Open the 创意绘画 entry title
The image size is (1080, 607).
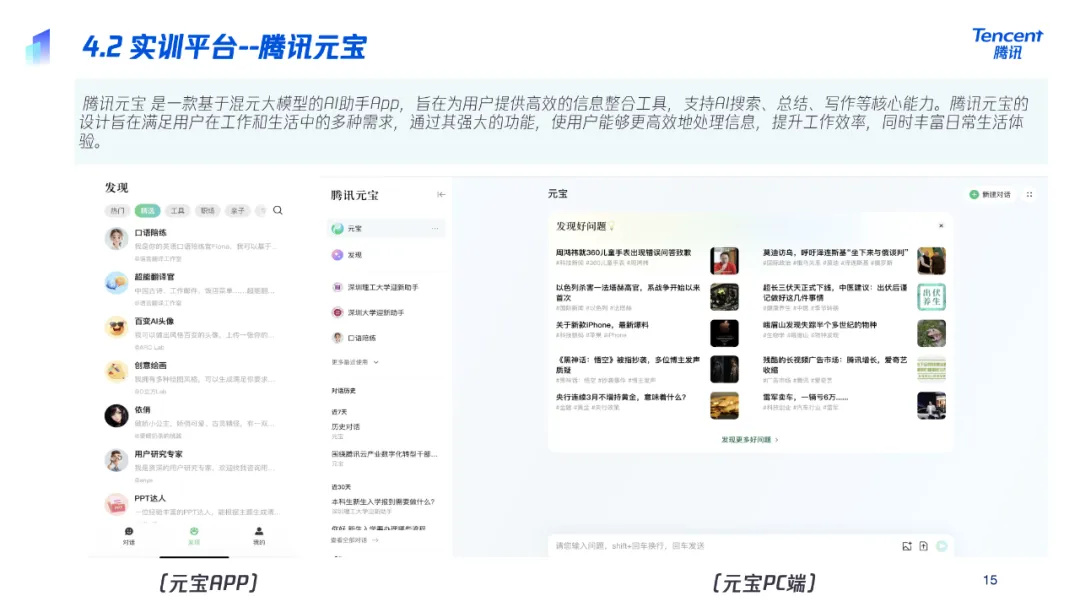point(150,365)
